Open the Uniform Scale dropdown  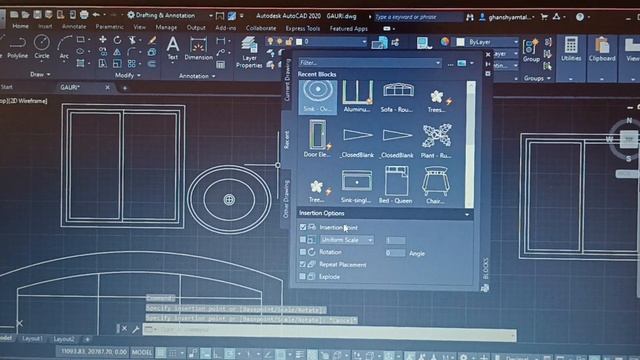point(347,240)
